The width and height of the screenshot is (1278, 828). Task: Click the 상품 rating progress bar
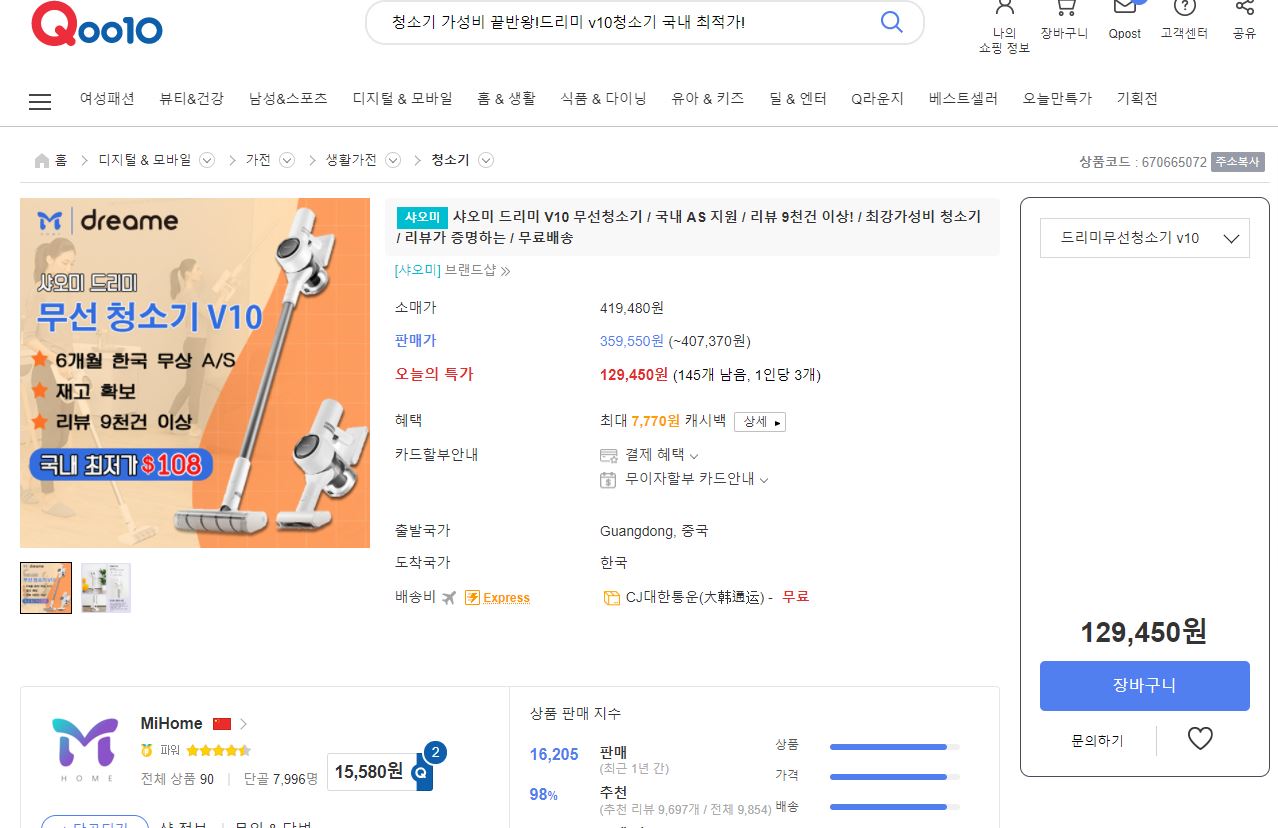tap(894, 747)
